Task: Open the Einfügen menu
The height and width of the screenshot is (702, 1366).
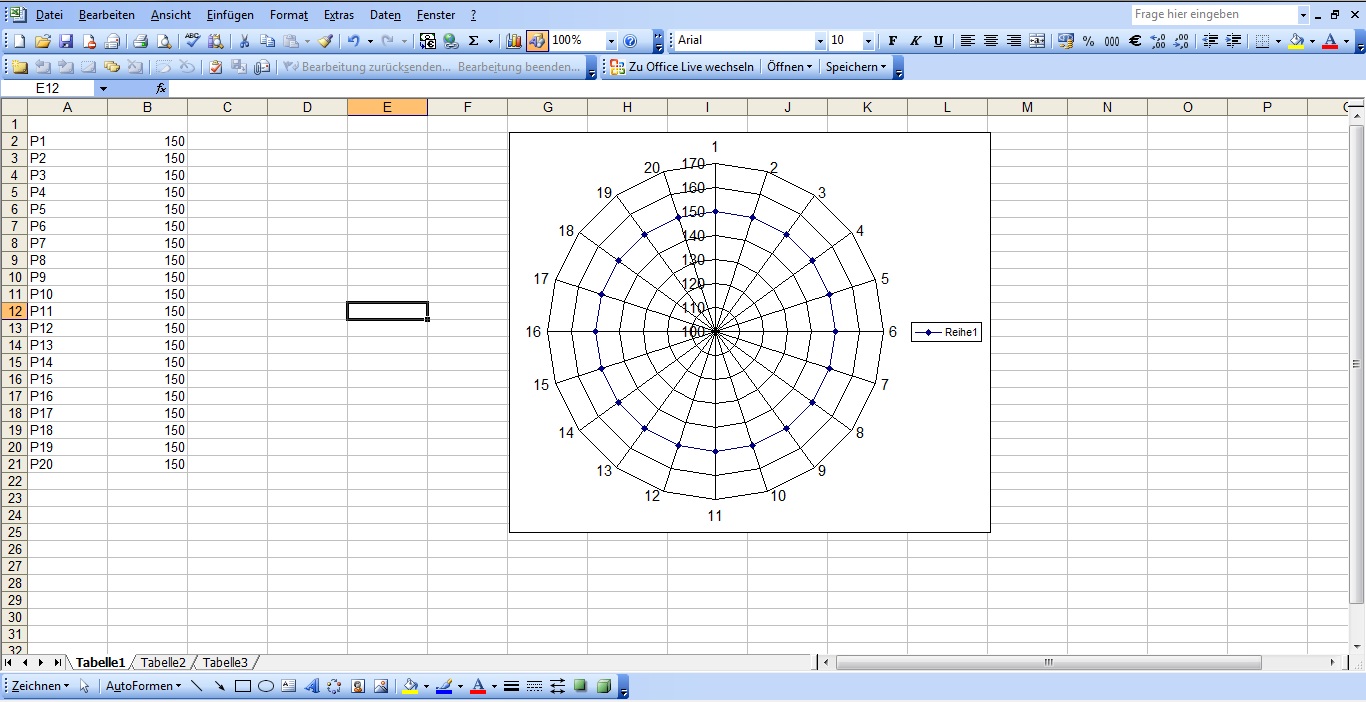Action: click(230, 15)
